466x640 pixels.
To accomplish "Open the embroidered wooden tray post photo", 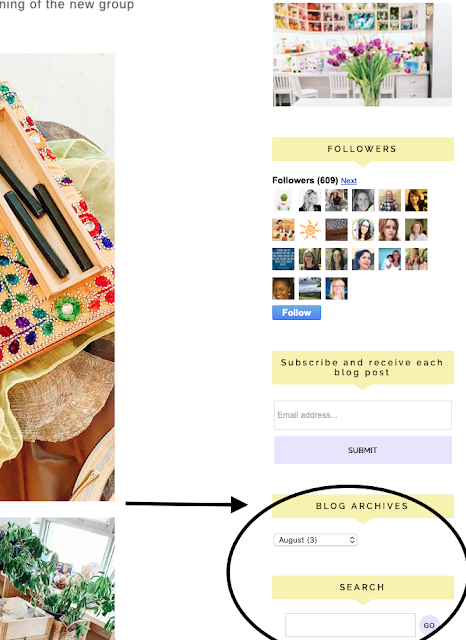I will click(x=57, y=277).
